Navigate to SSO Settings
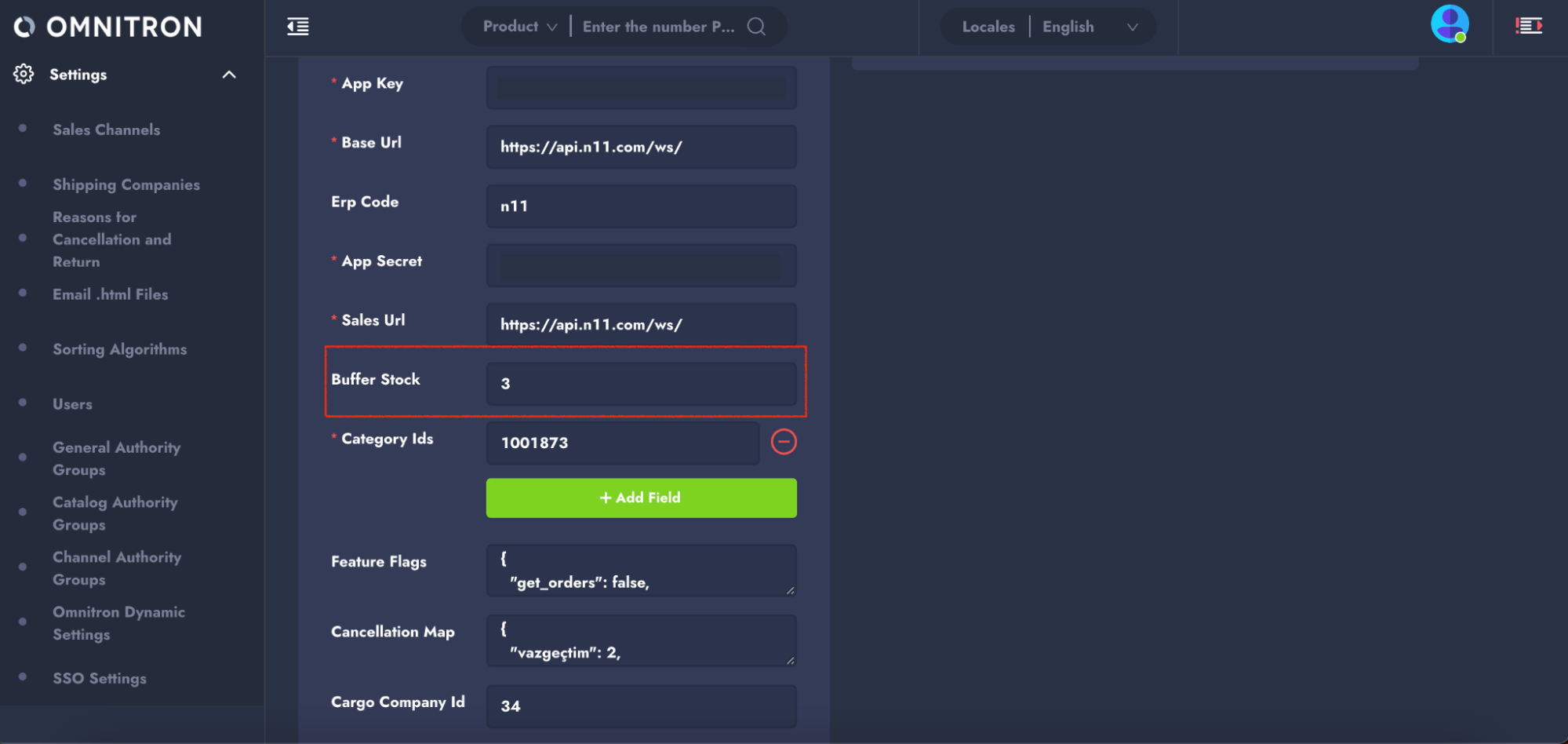 99,678
